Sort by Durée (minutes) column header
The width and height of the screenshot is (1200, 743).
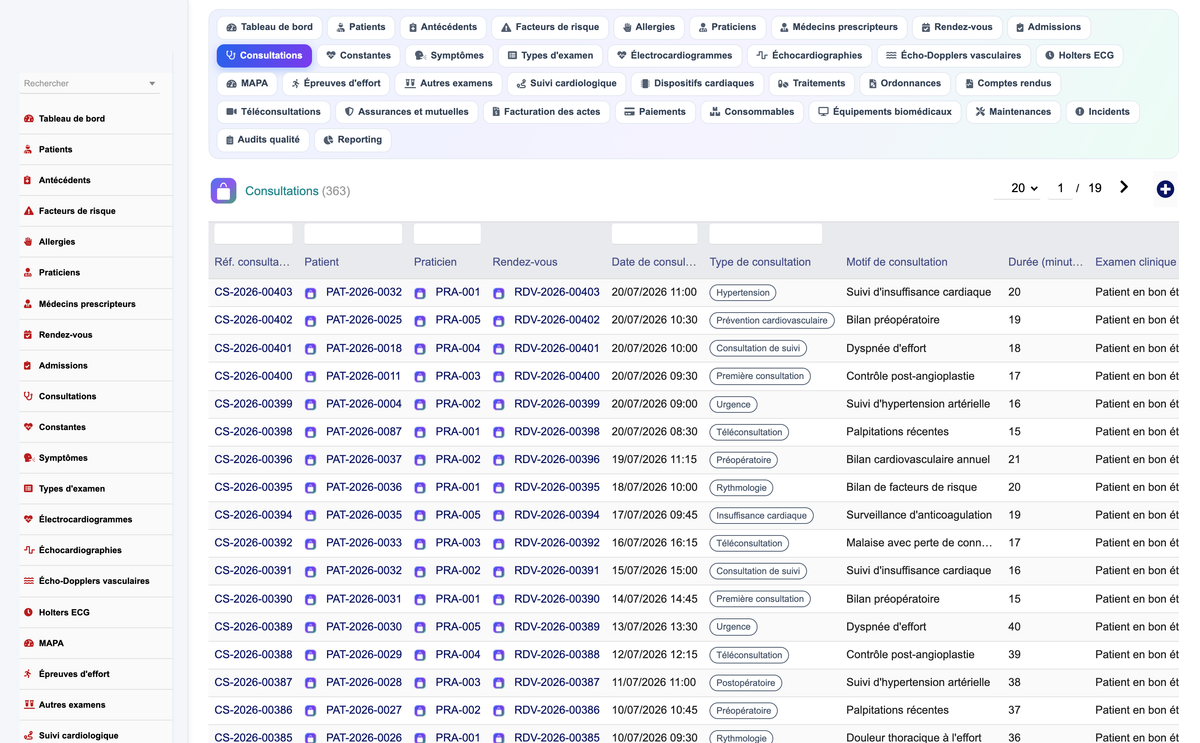click(x=1045, y=262)
